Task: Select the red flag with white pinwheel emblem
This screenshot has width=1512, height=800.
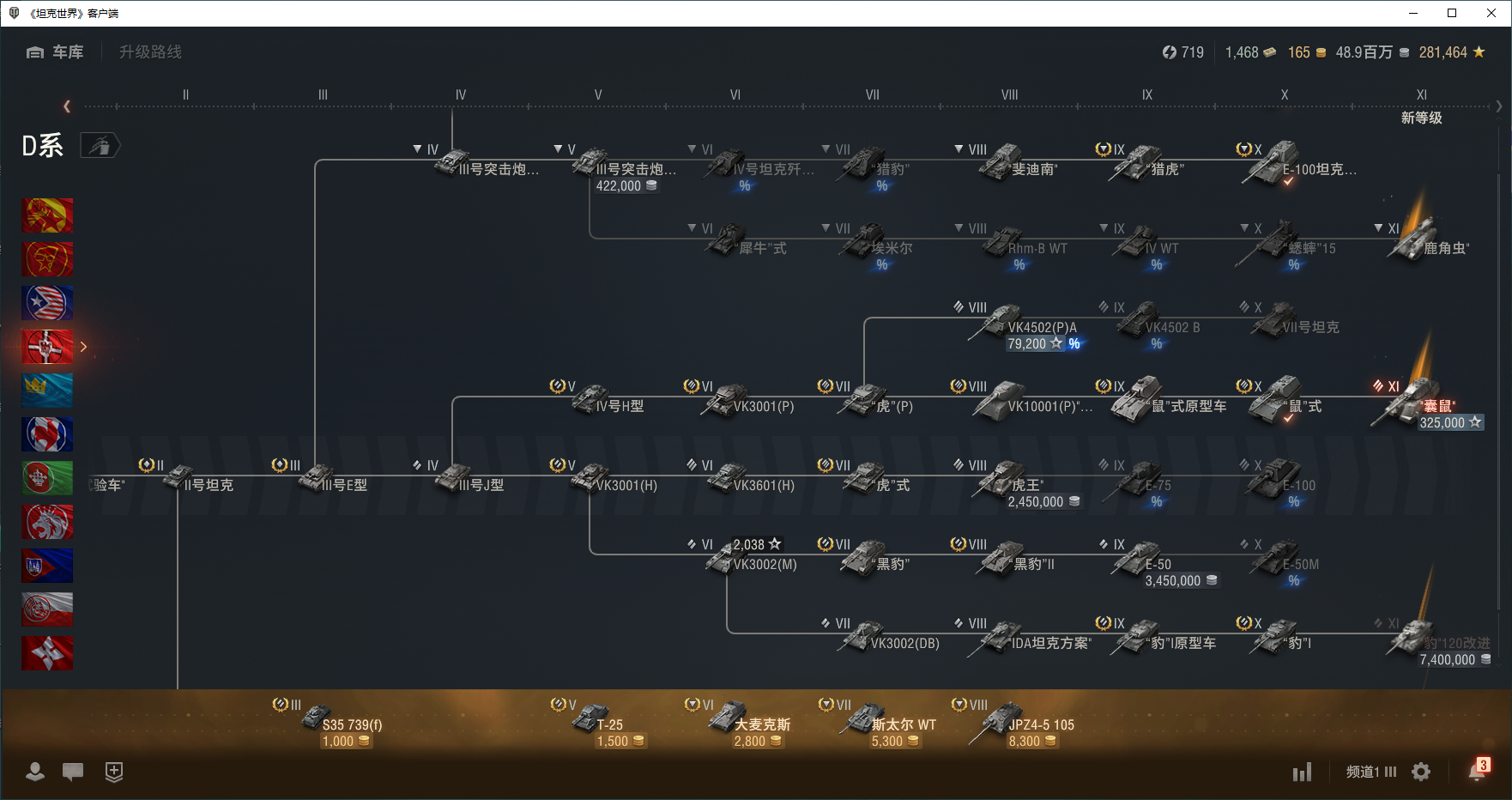Action: 47,653
